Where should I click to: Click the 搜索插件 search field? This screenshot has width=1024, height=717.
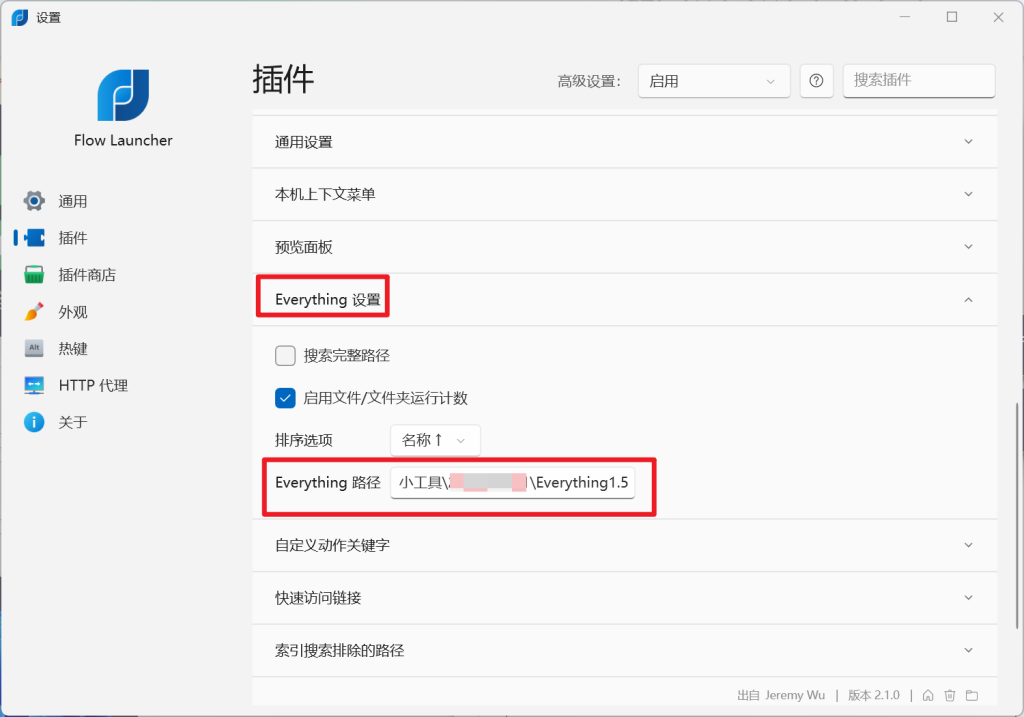click(919, 81)
